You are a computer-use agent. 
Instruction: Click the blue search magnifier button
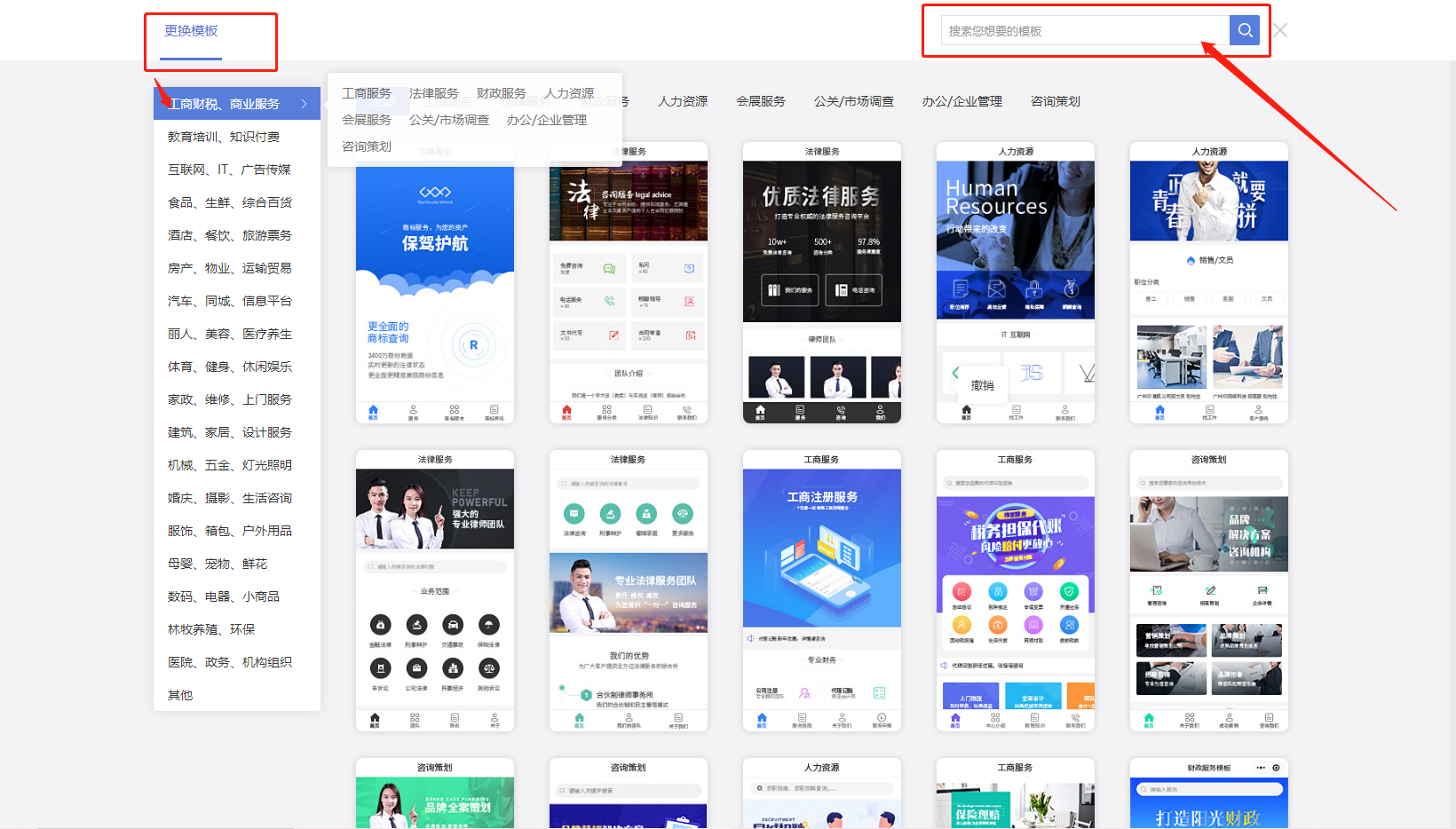coord(1245,30)
